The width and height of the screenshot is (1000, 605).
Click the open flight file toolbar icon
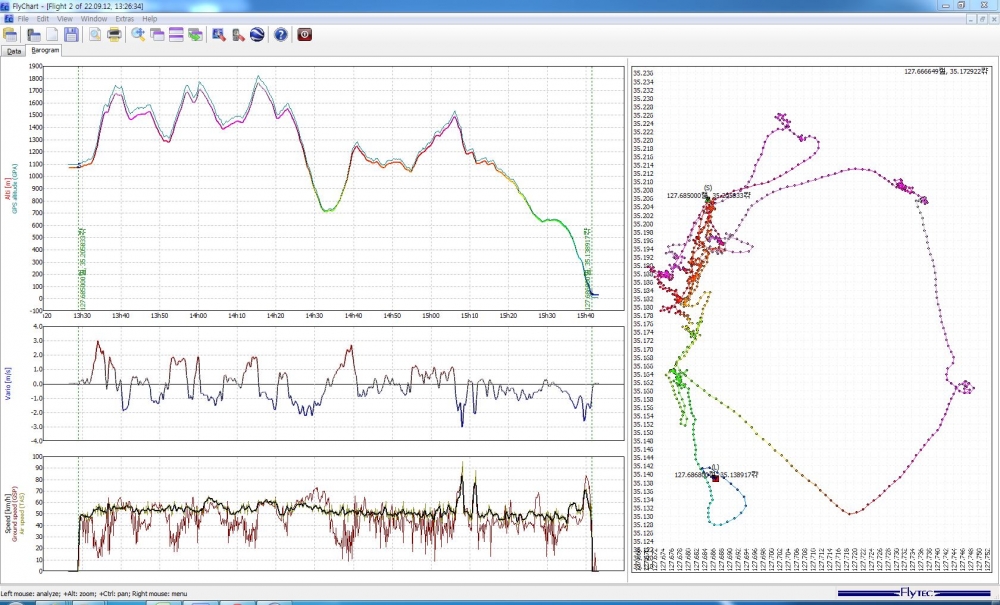click(33, 34)
